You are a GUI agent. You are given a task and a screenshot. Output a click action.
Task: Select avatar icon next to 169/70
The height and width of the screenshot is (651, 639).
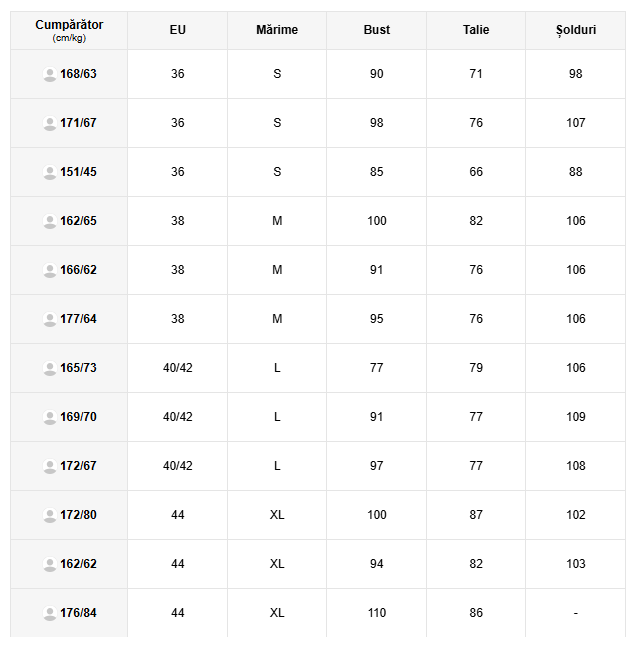point(49,417)
